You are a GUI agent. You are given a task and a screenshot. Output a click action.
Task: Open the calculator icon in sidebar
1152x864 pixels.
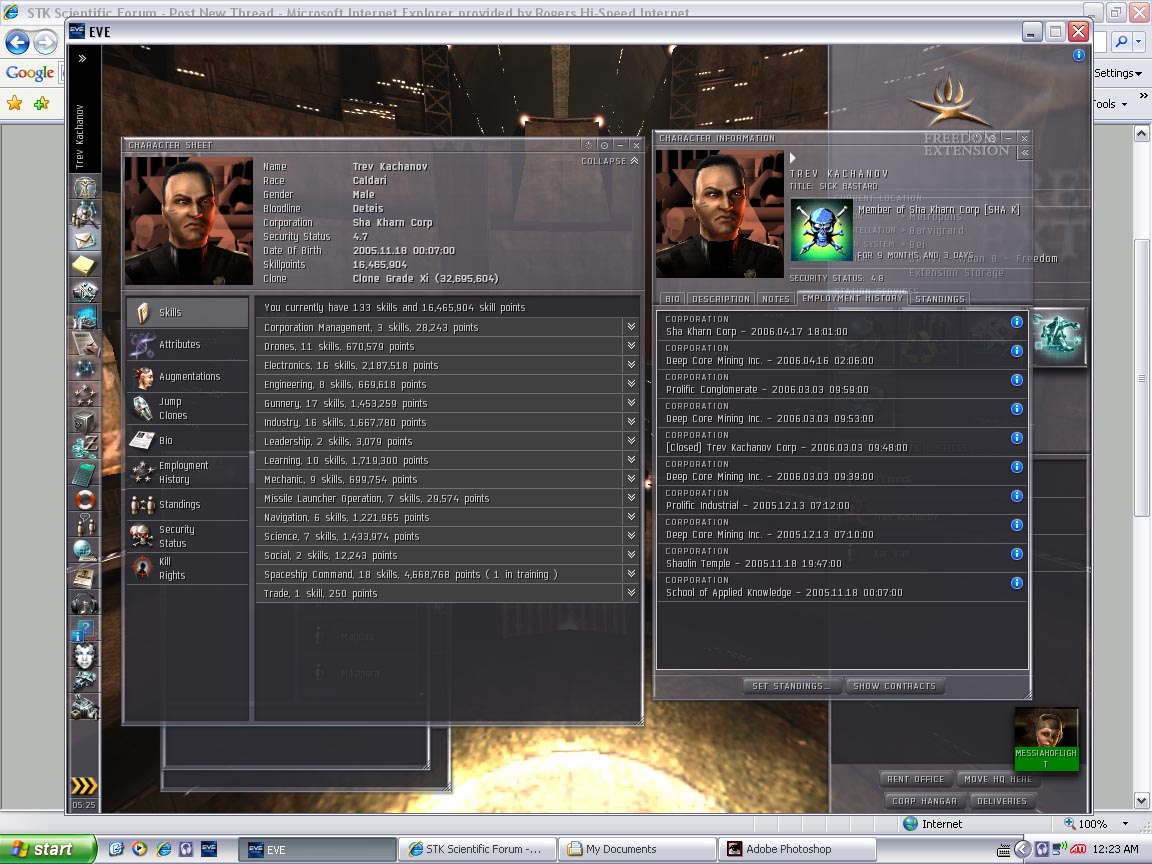click(x=85, y=474)
